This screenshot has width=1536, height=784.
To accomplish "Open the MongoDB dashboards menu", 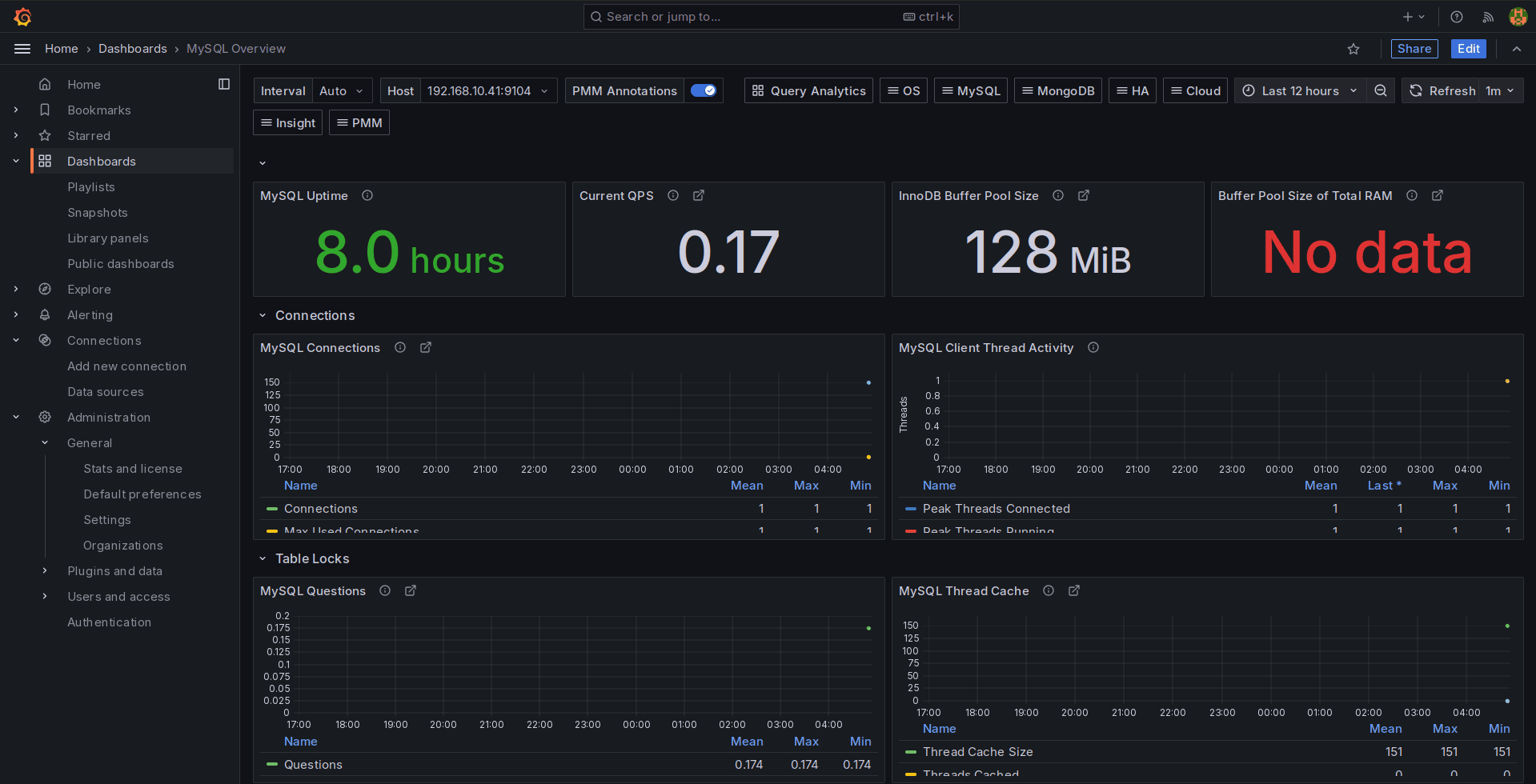I will point(1057,90).
